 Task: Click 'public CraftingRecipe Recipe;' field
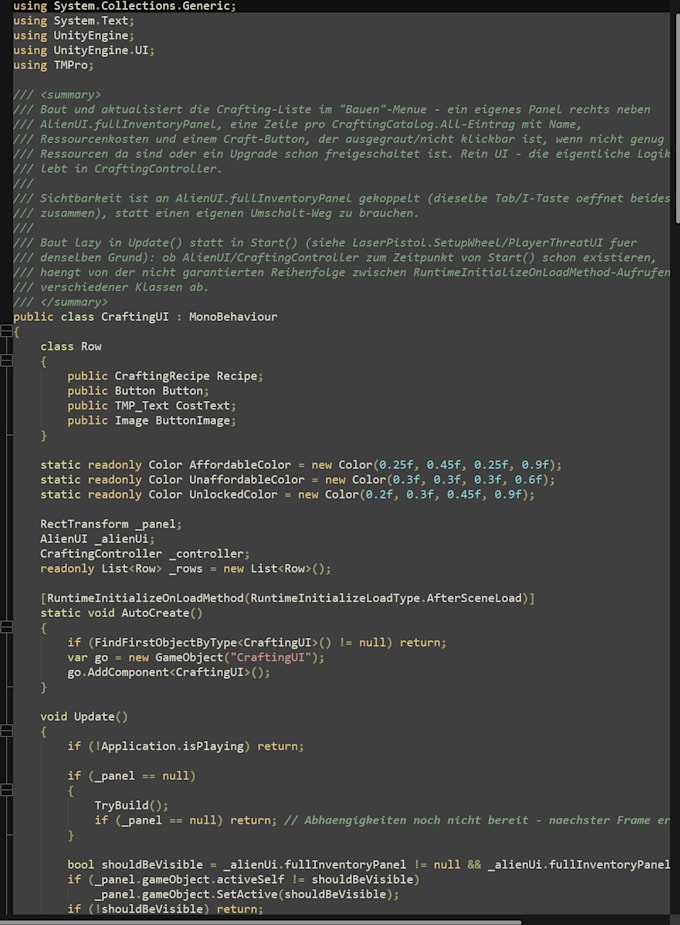pos(165,376)
